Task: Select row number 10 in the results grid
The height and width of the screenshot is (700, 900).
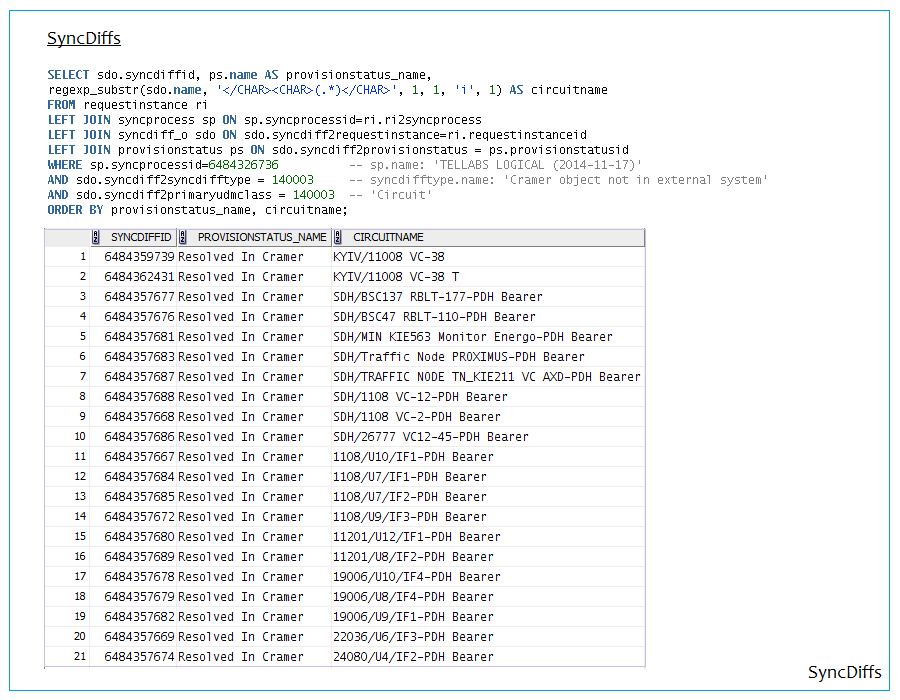Action: pyautogui.click(x=79, y=437)
